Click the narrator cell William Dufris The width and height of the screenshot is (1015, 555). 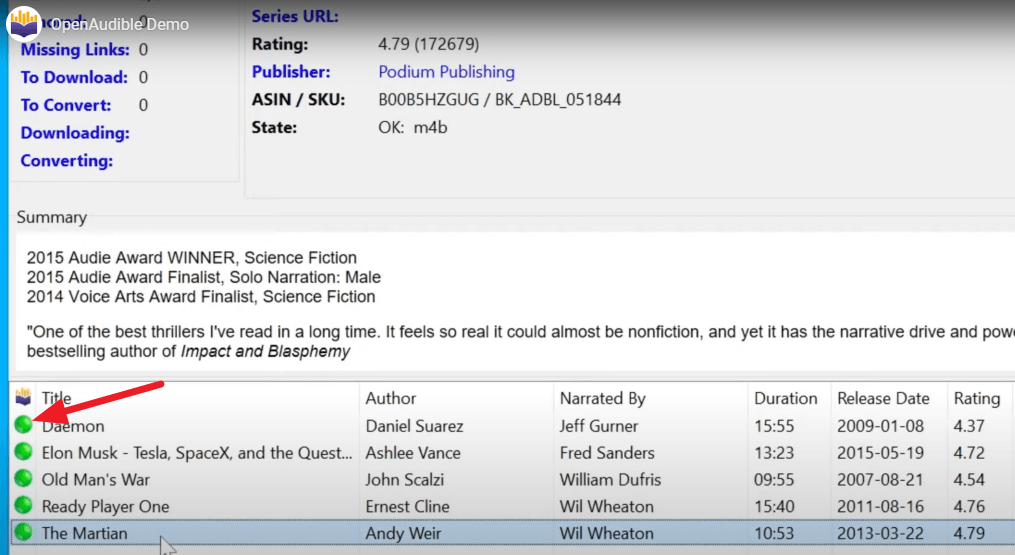tap(610, 479)
